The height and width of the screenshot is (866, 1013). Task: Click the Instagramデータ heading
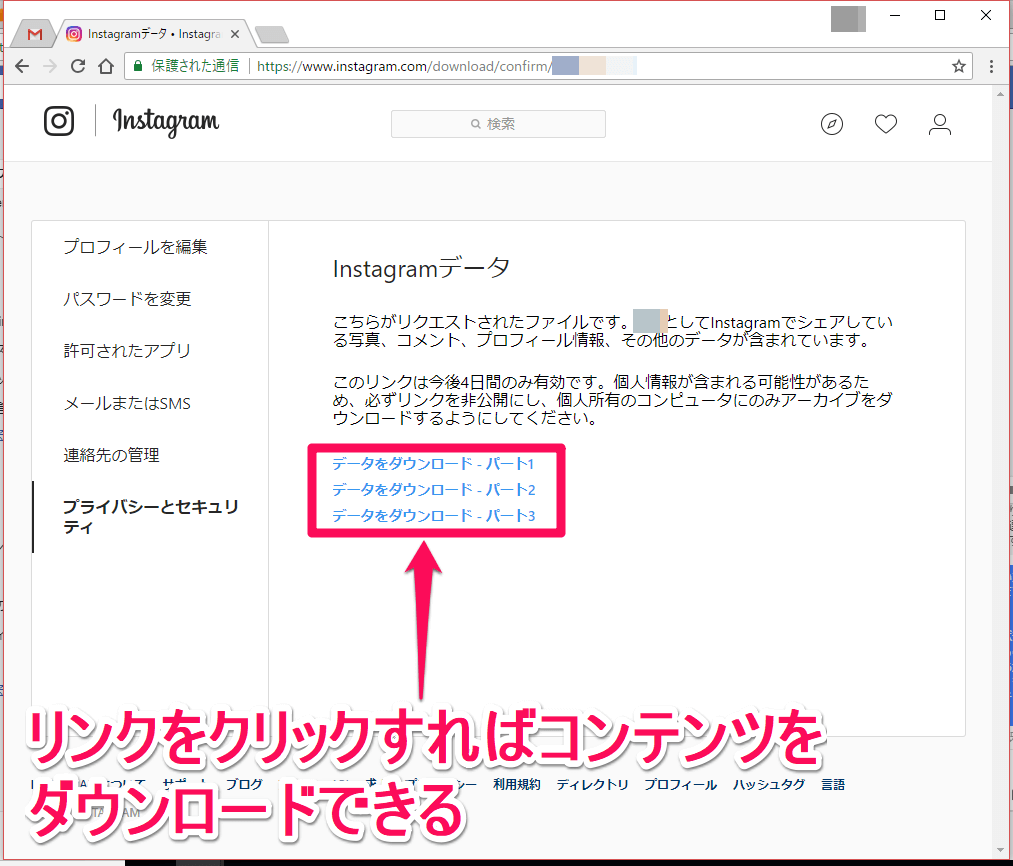coord(421,268)
